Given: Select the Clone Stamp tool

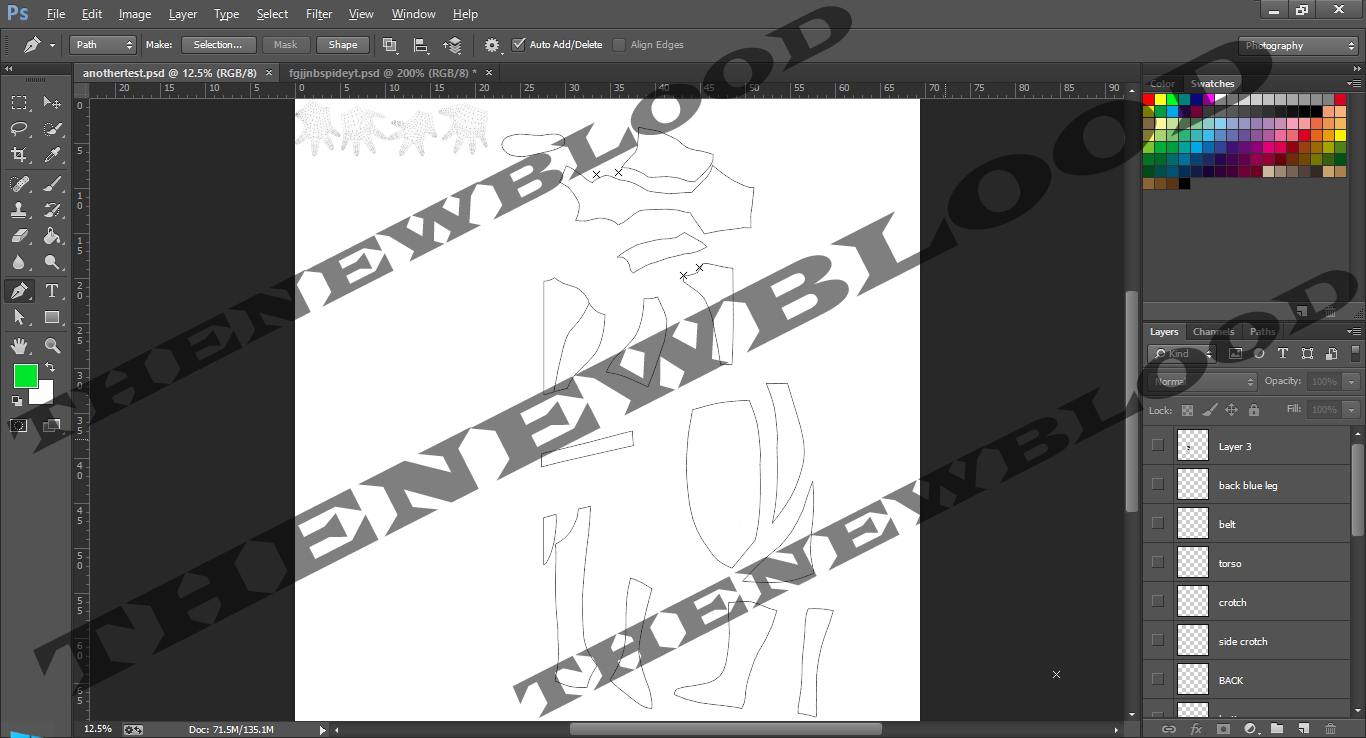Looking at the screenshot, I should coord(19,210).
